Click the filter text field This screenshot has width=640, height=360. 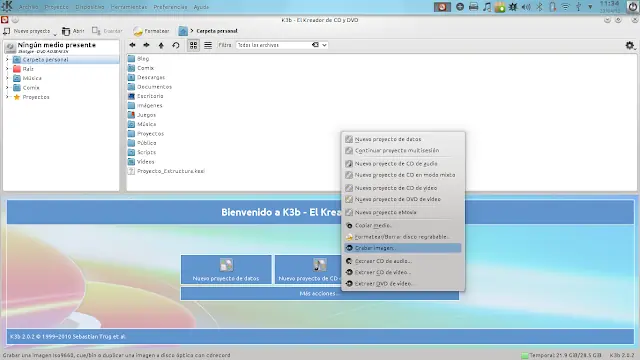click(273, 45)
